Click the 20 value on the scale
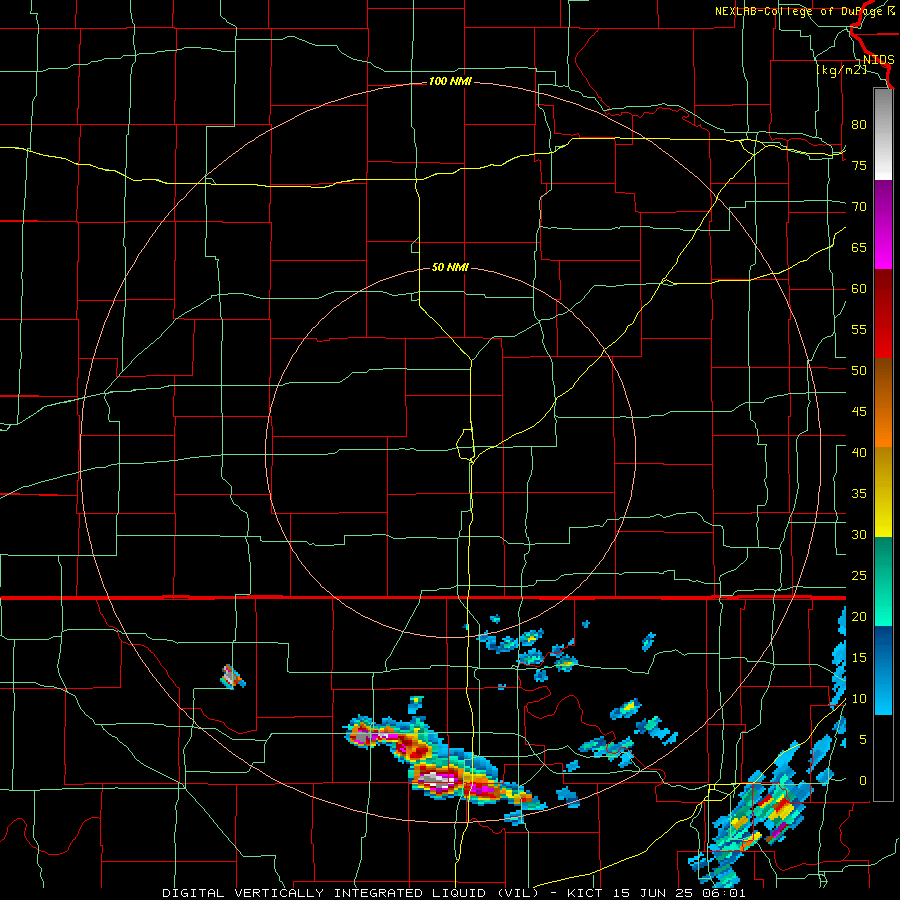 pyautogui.click(x=859, y=617)
